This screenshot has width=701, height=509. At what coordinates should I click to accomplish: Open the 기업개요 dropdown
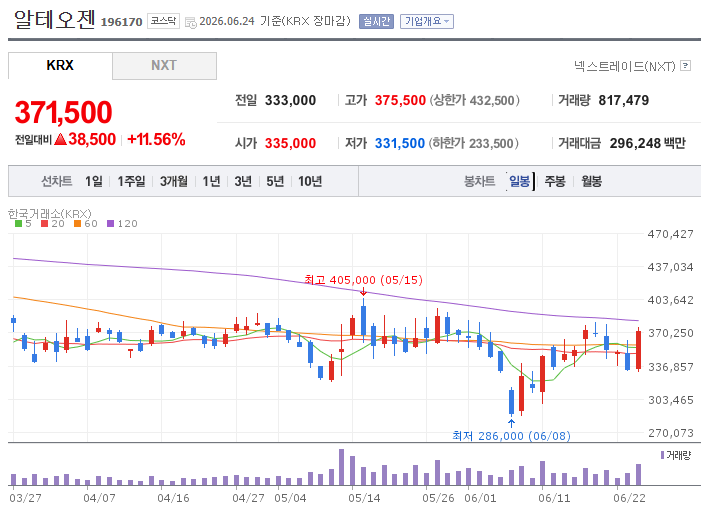(427, 21)
